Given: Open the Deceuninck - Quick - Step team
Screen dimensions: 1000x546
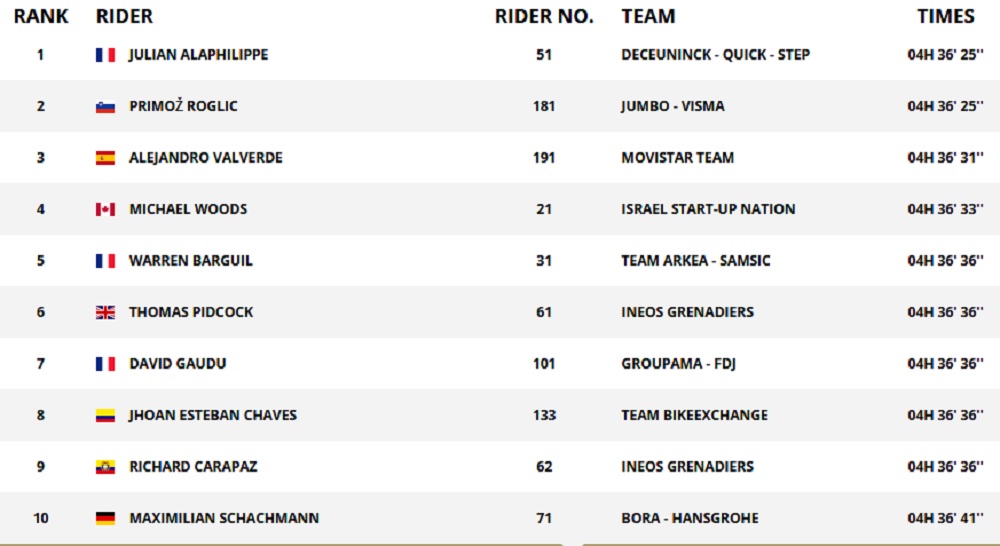Looking at the screenshot, I should click(x=715, y=55).
